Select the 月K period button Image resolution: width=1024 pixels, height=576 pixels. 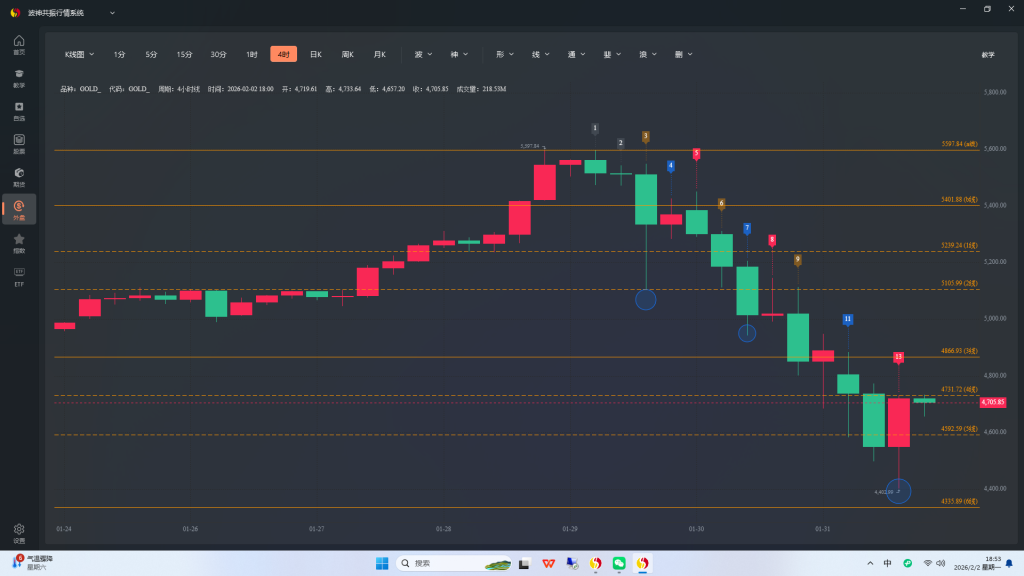(x=379, y=54)
